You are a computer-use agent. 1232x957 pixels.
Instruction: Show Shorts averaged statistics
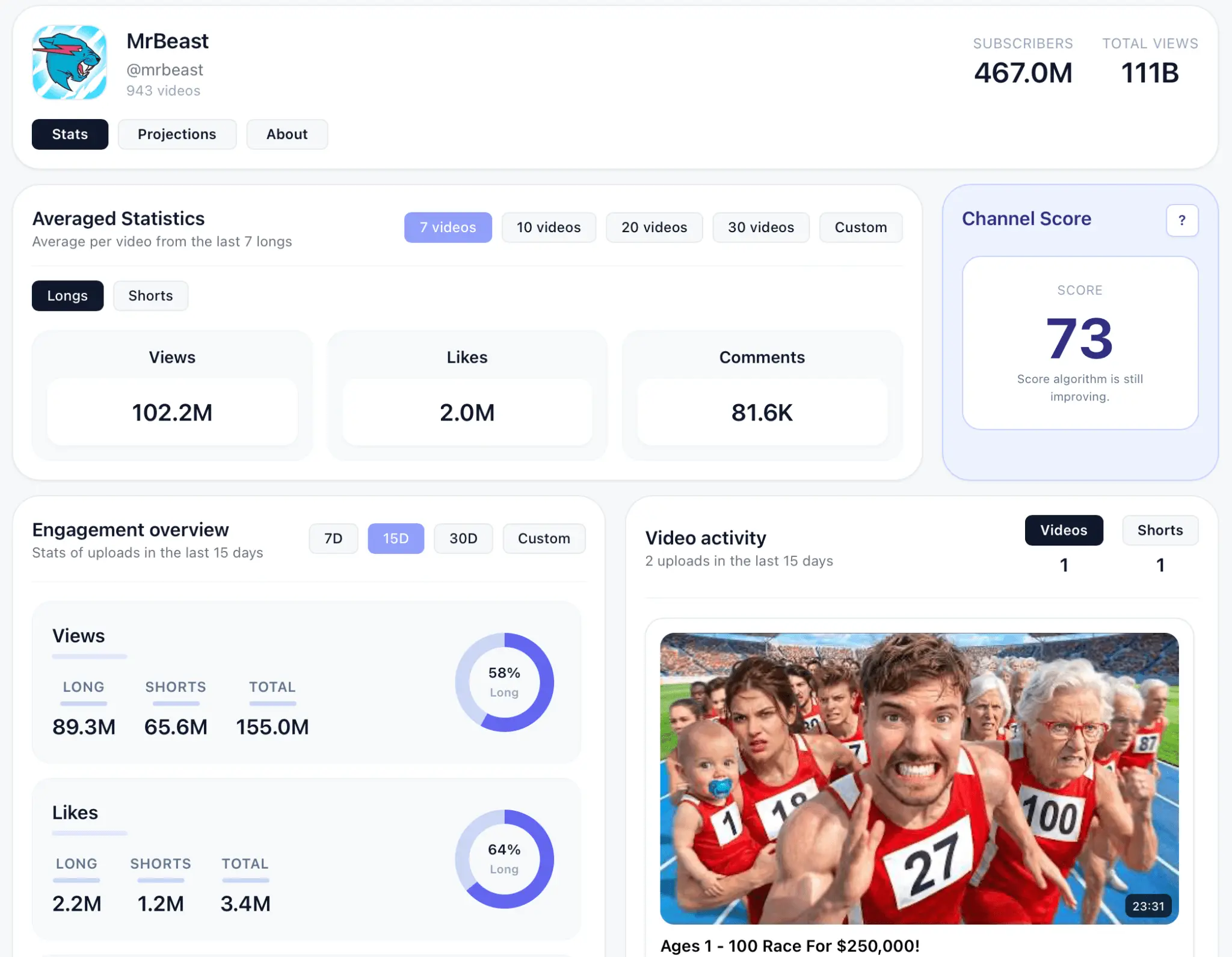point(150,296)
